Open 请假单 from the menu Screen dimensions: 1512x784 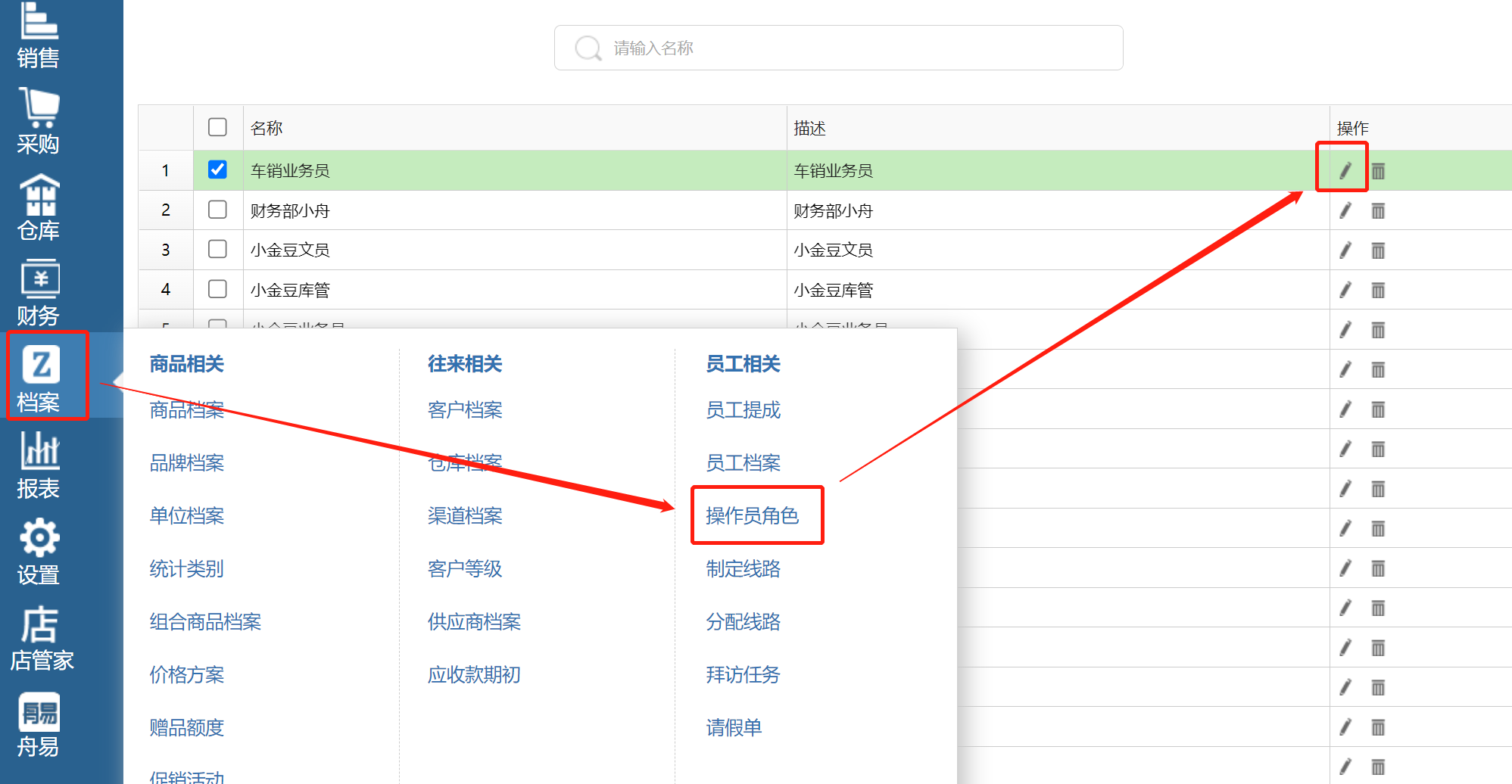tap(734, 727)
